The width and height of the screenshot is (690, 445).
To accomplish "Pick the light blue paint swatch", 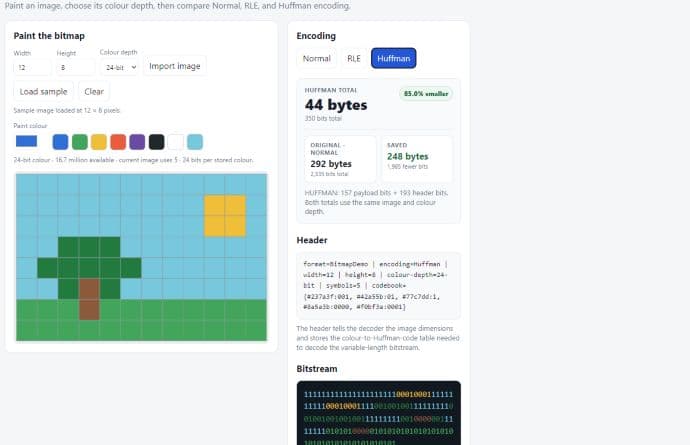I will (x=195, y=142).
